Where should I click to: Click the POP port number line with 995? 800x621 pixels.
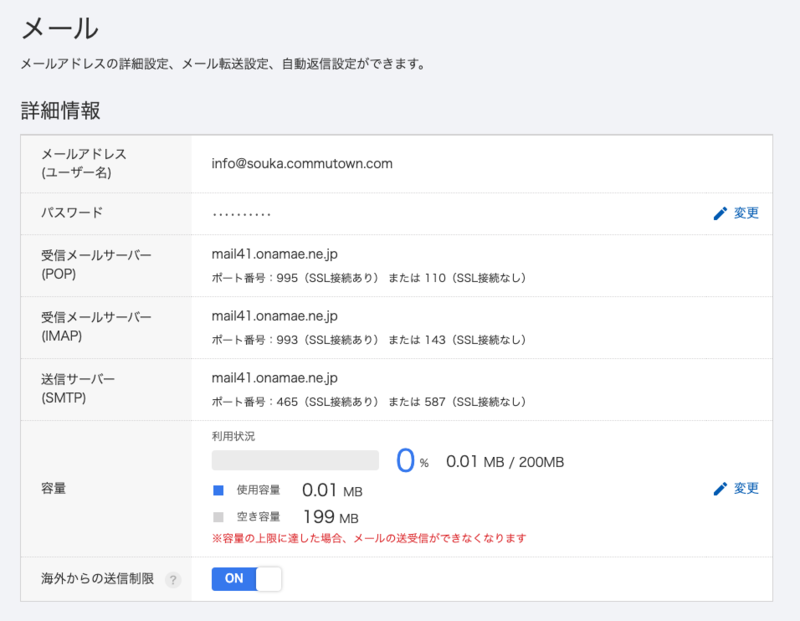pyautogui.click(x=368, y=277)
